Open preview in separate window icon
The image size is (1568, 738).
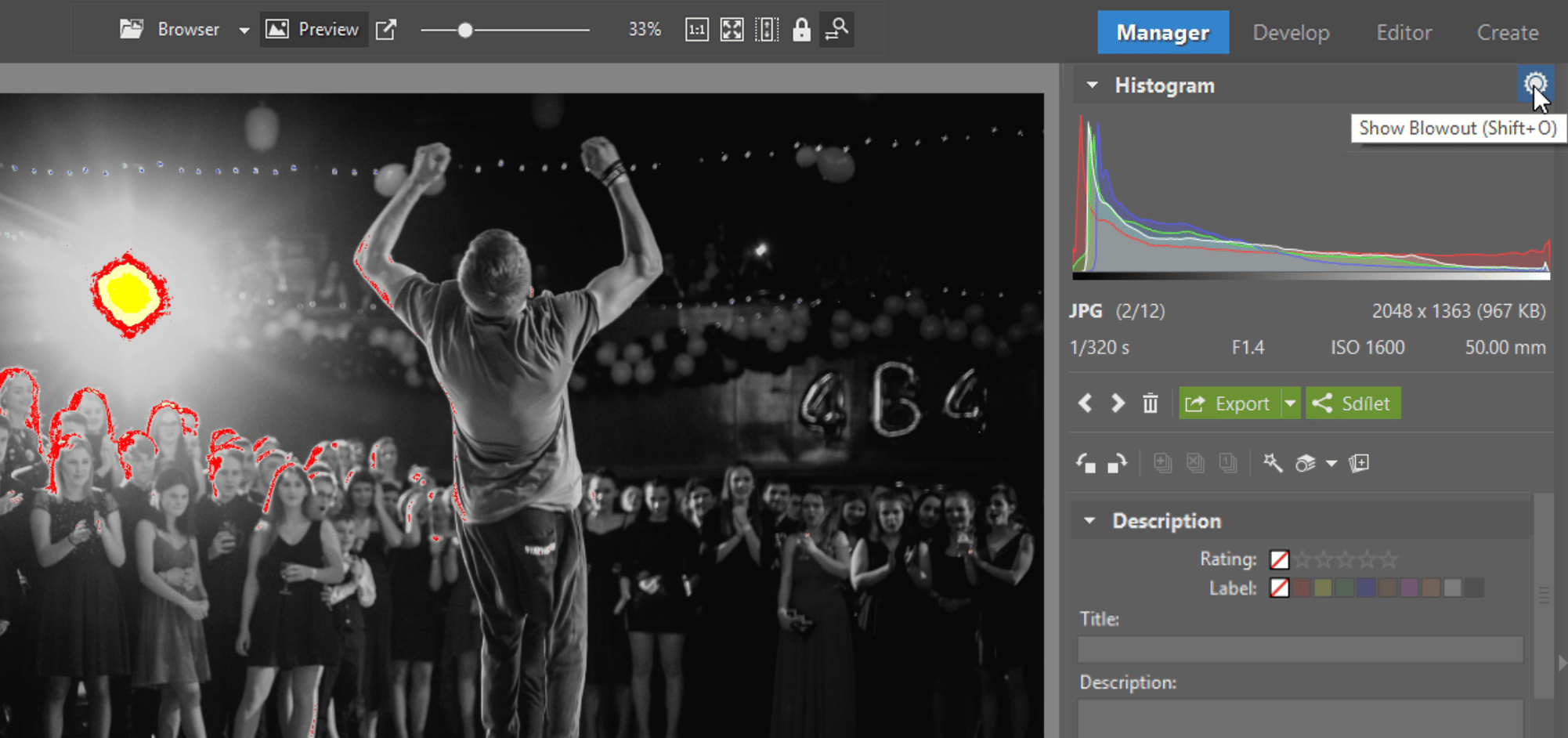pos(386,30)
